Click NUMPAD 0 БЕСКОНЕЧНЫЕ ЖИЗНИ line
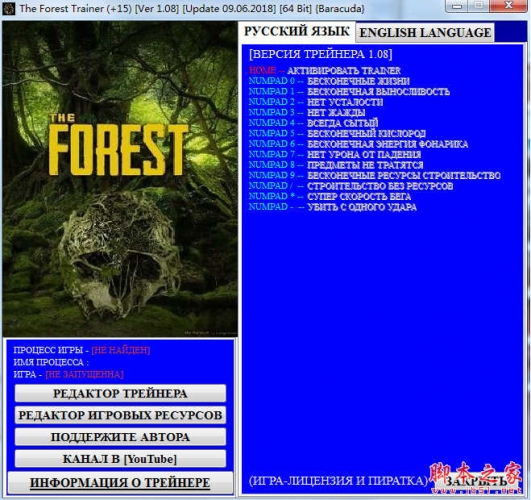Image resolution: width=531 pixels, height=500 pixels. point(329,81)
